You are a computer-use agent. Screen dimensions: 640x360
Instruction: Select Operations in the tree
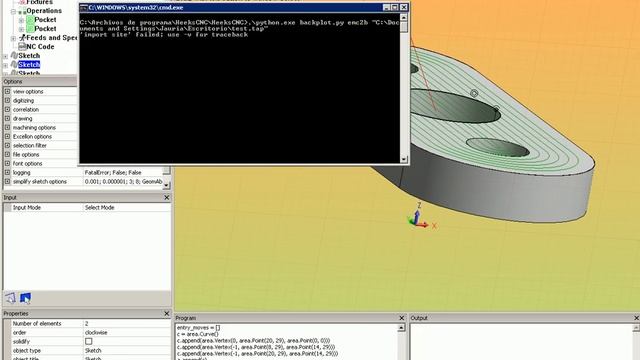coord(44,11)
